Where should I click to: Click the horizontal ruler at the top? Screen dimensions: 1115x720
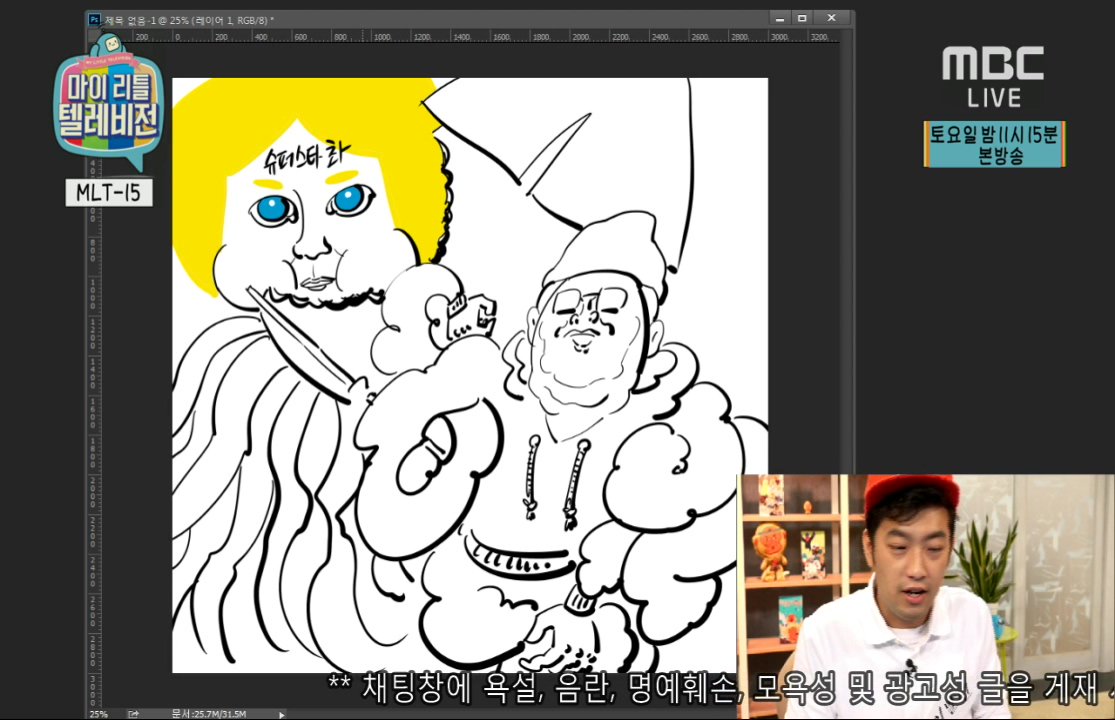[x=469, y=36]
